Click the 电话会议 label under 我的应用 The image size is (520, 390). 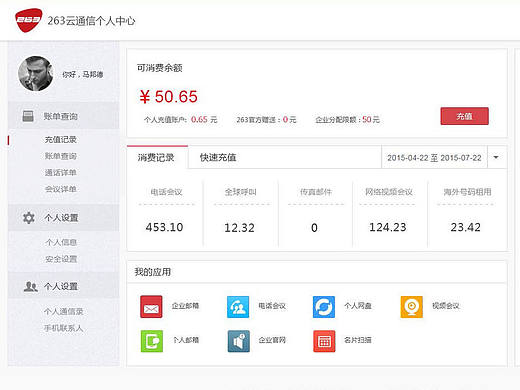coord(272,306)
